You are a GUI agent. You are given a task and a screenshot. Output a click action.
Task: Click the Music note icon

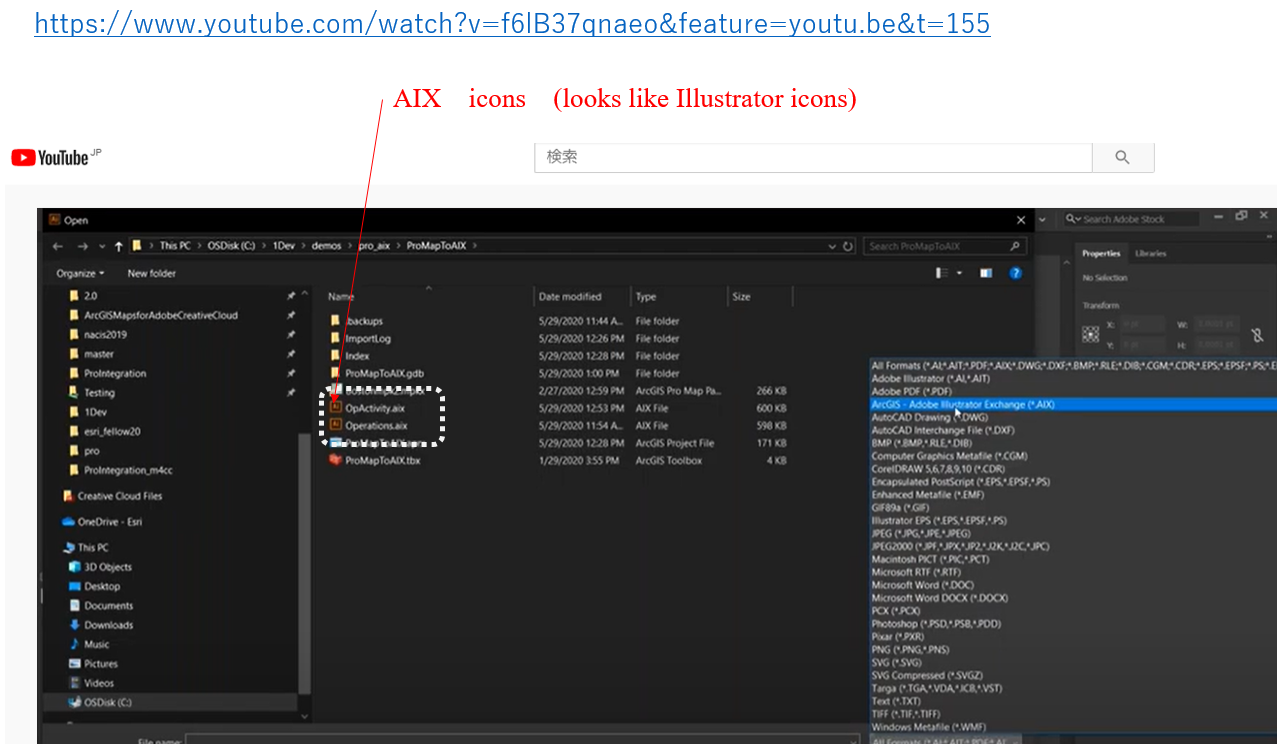pos(75,644)
